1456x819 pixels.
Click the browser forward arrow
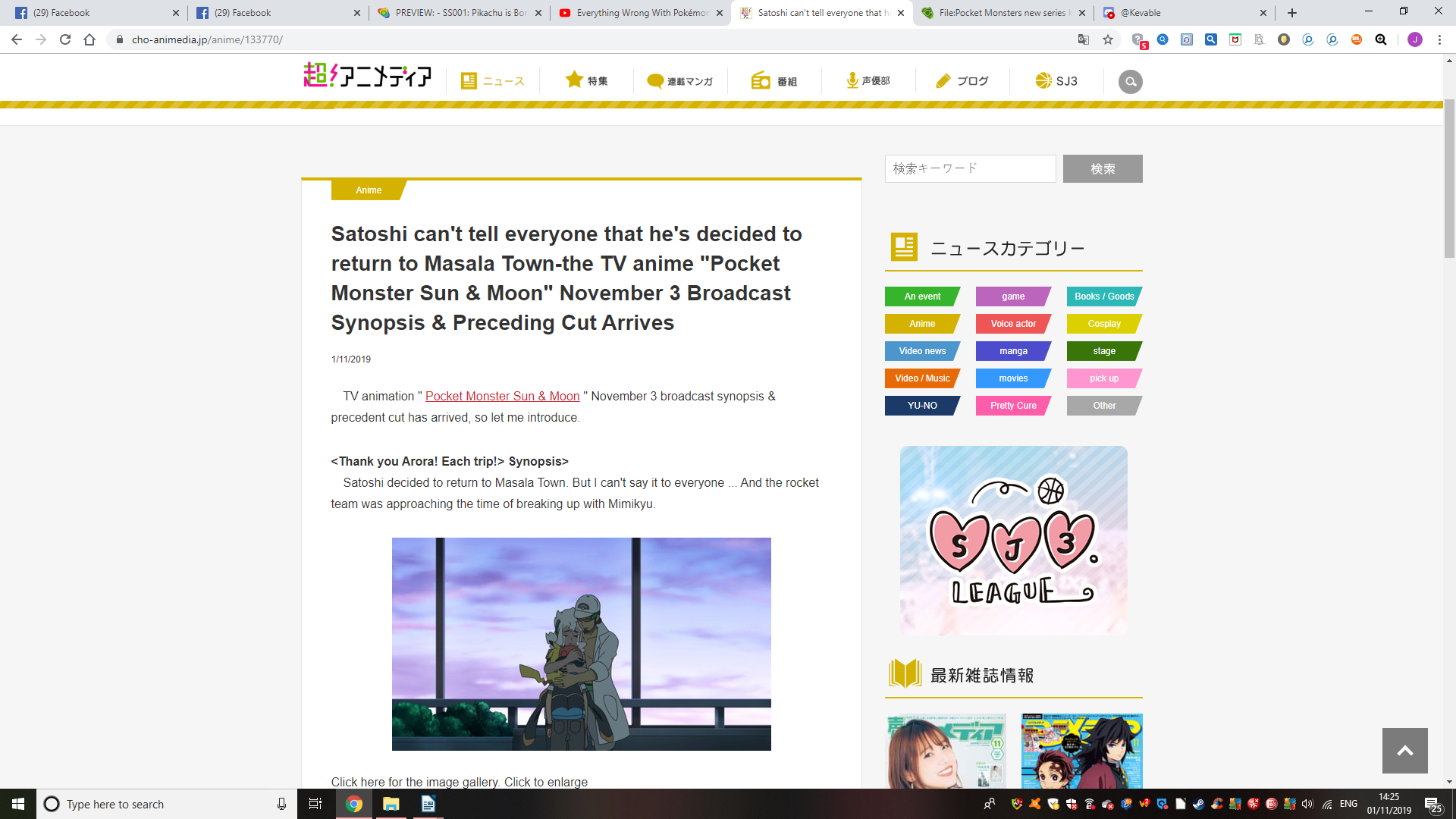click(x=41, y=39)
